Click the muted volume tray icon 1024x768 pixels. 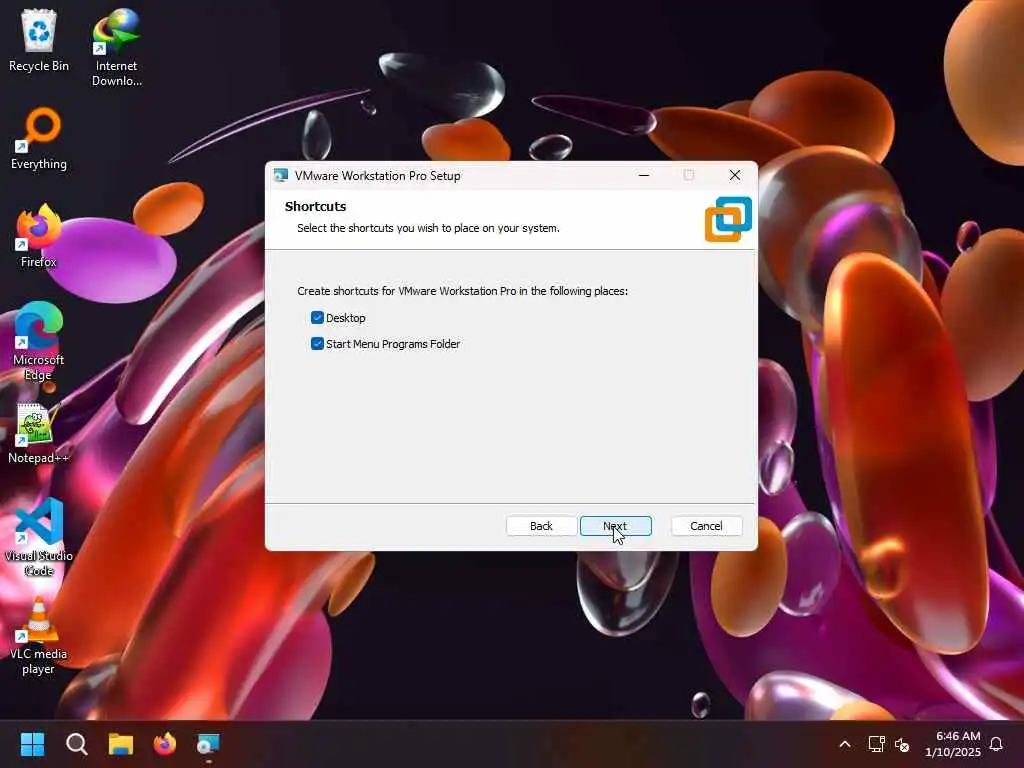902,744
